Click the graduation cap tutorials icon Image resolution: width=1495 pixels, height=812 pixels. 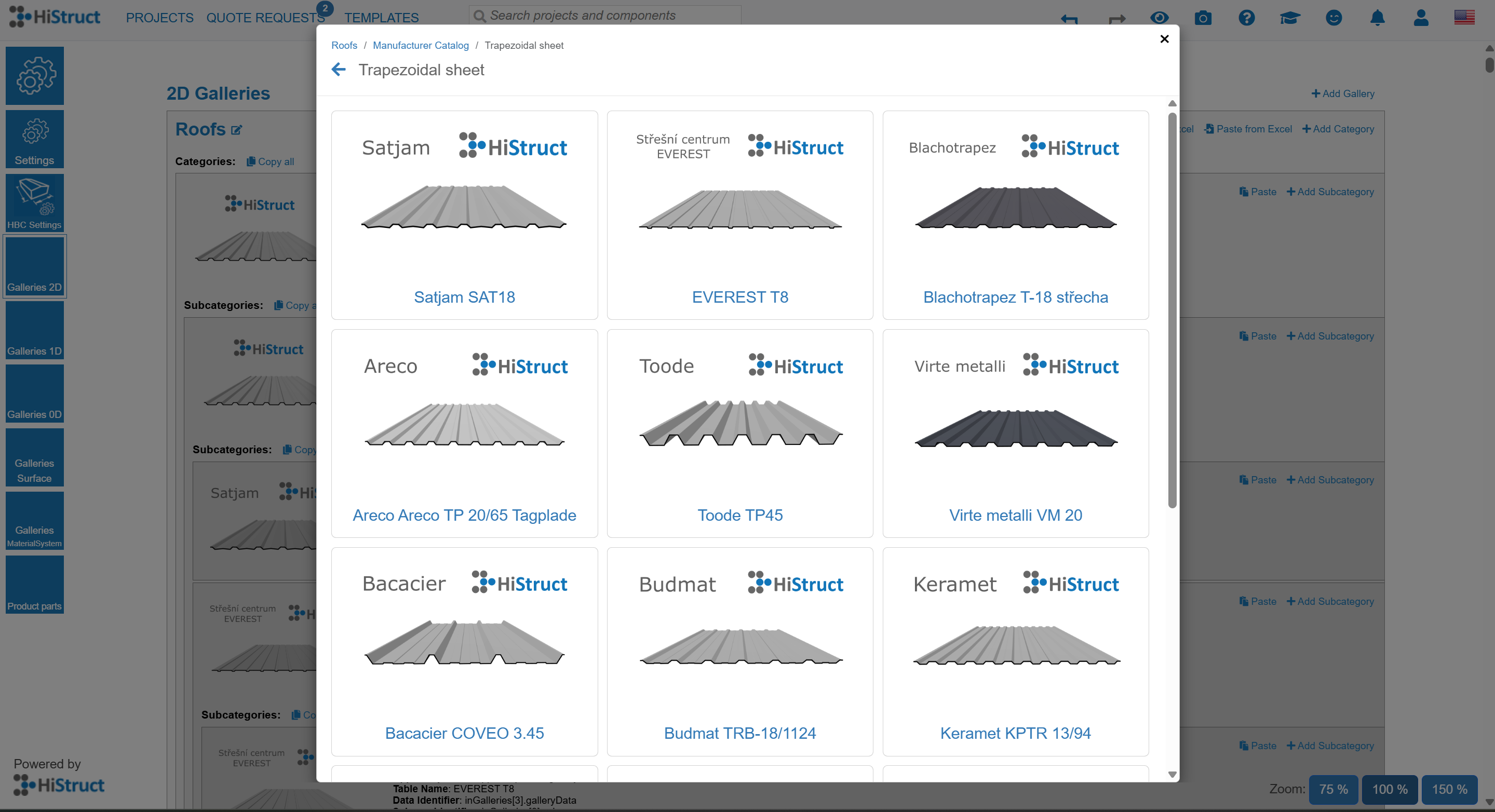tap(1289, 18)
